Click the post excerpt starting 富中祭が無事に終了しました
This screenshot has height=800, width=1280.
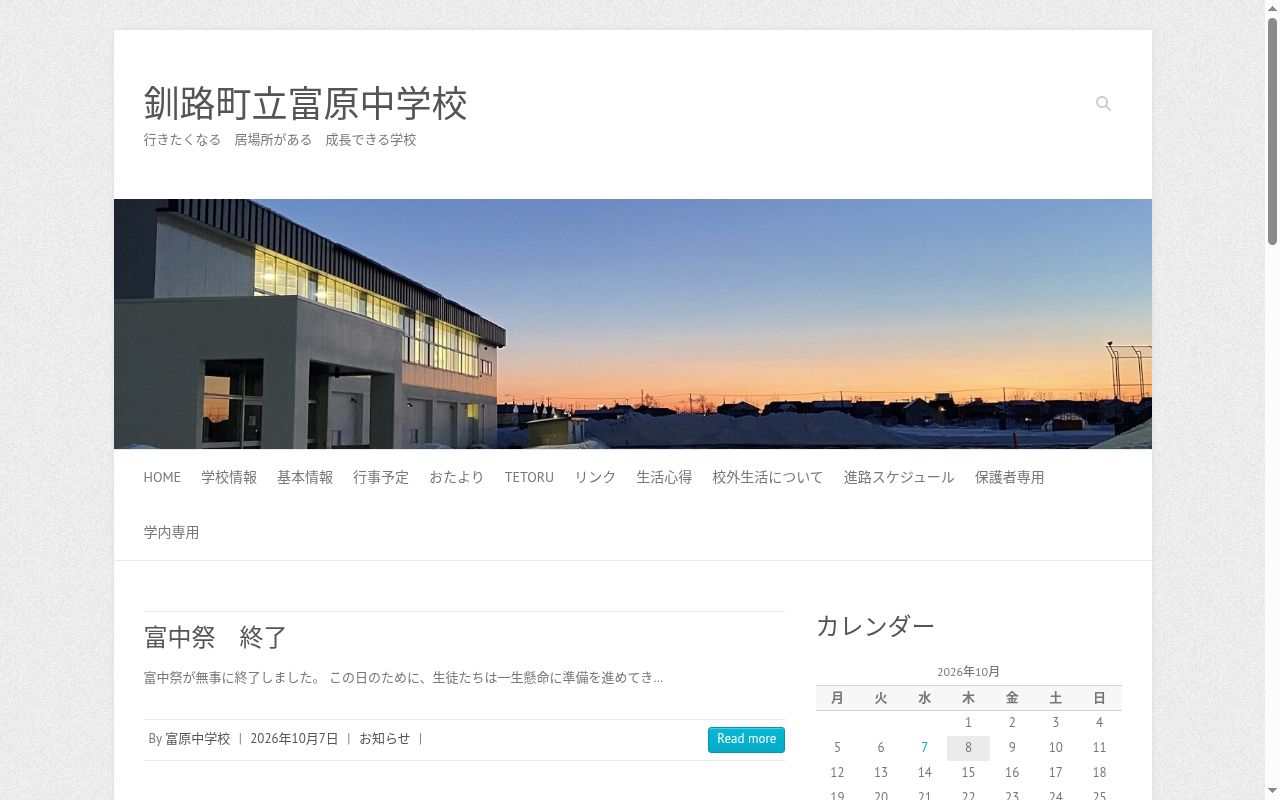coord(404,678)
